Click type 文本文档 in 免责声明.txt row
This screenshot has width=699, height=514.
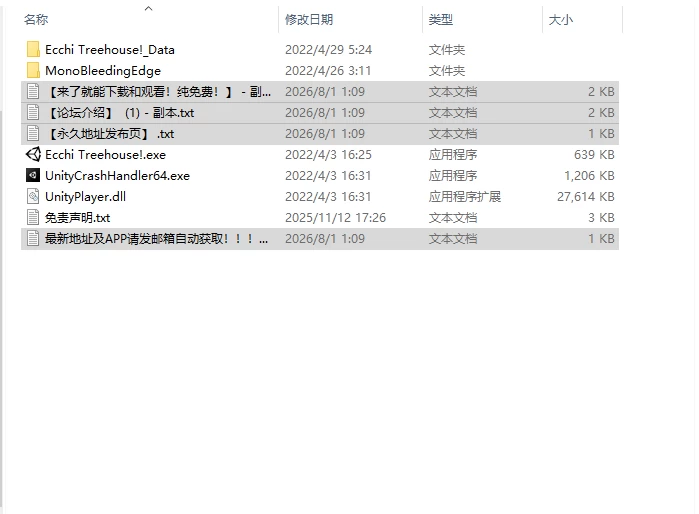(x=453, y=218)
